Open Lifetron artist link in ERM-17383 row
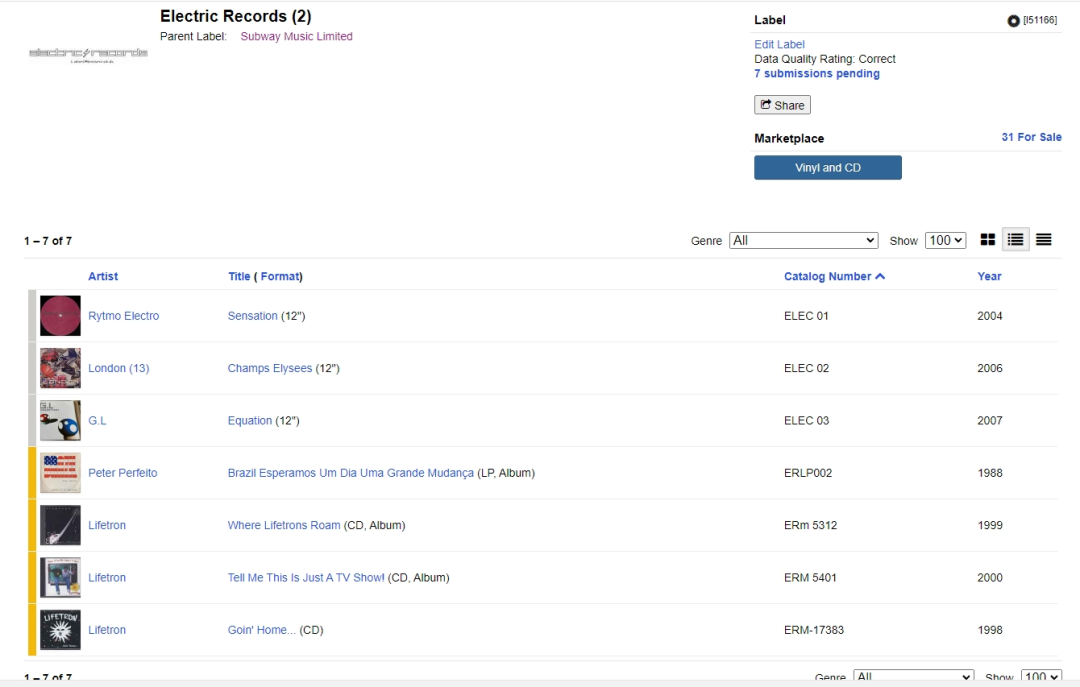Image resolution: width=1080 pixels, height=687 pixels. pyautogui.click(x=107, y=630)
